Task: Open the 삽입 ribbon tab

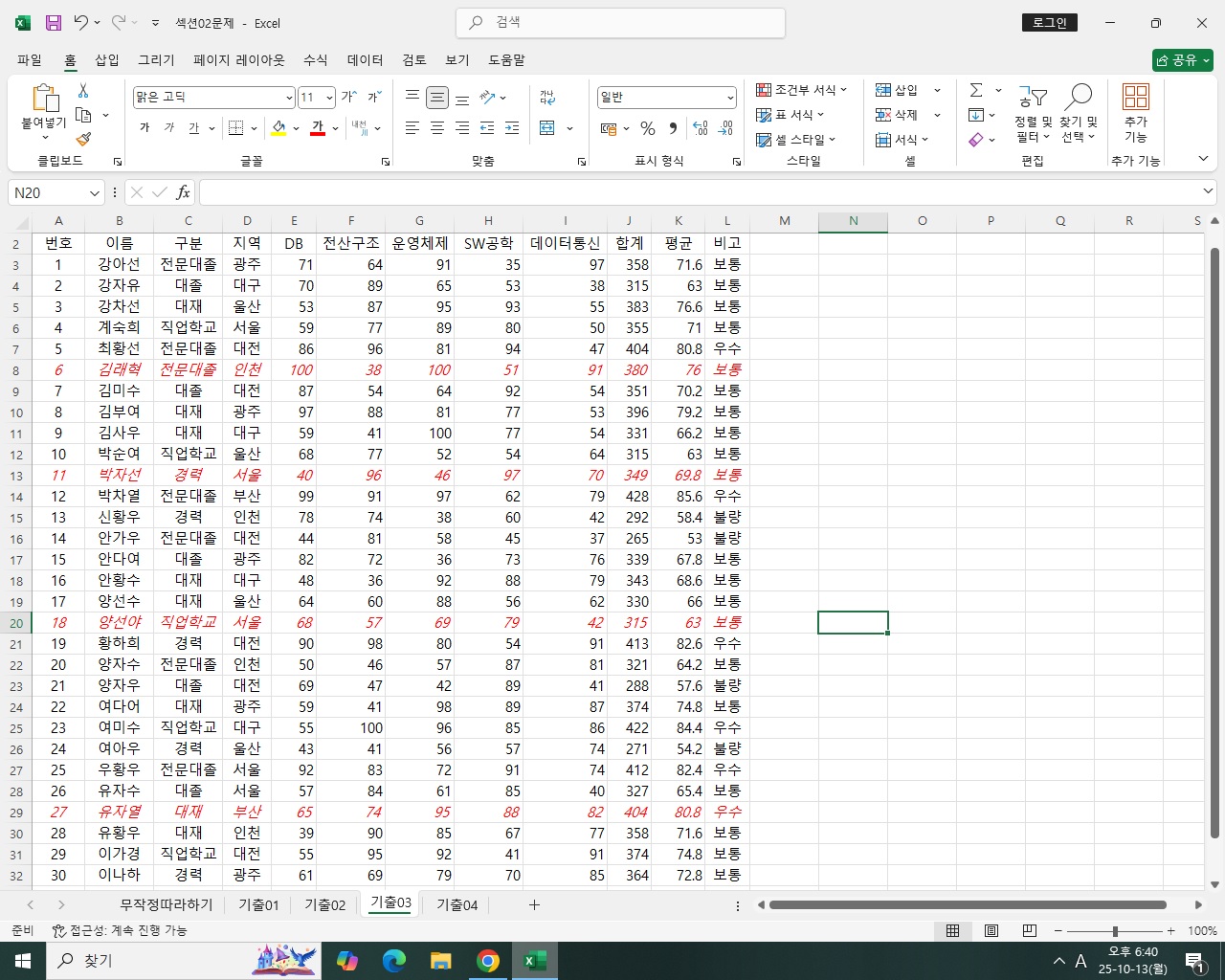Action: (x=107, y=59)
